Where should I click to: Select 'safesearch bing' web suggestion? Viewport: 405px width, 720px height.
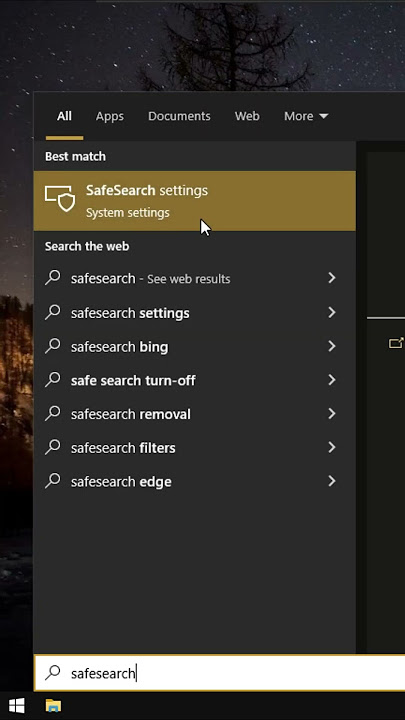[194, 347]
